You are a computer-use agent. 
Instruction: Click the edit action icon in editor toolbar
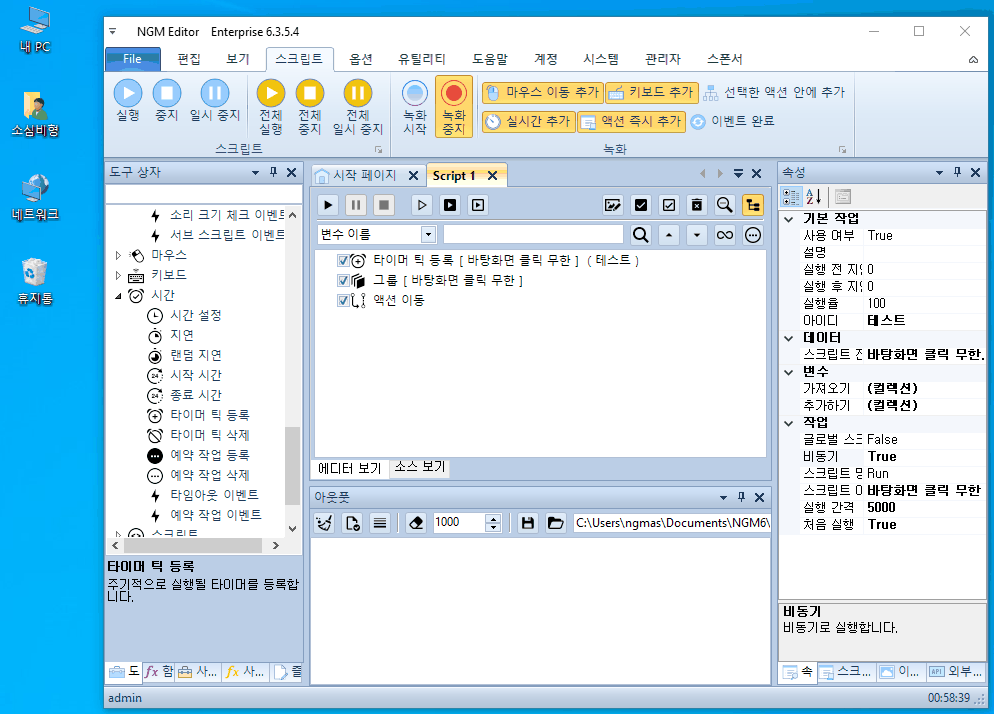coord(613,205)
